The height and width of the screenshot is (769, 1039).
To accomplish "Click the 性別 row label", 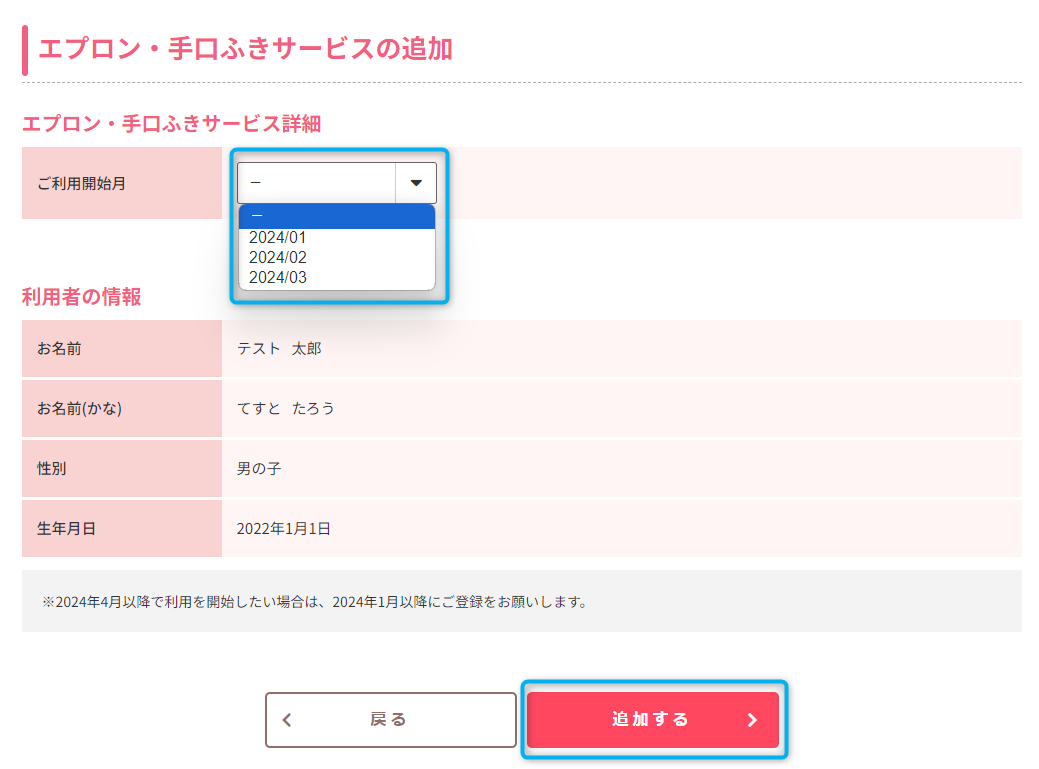I will pos(52,468).
